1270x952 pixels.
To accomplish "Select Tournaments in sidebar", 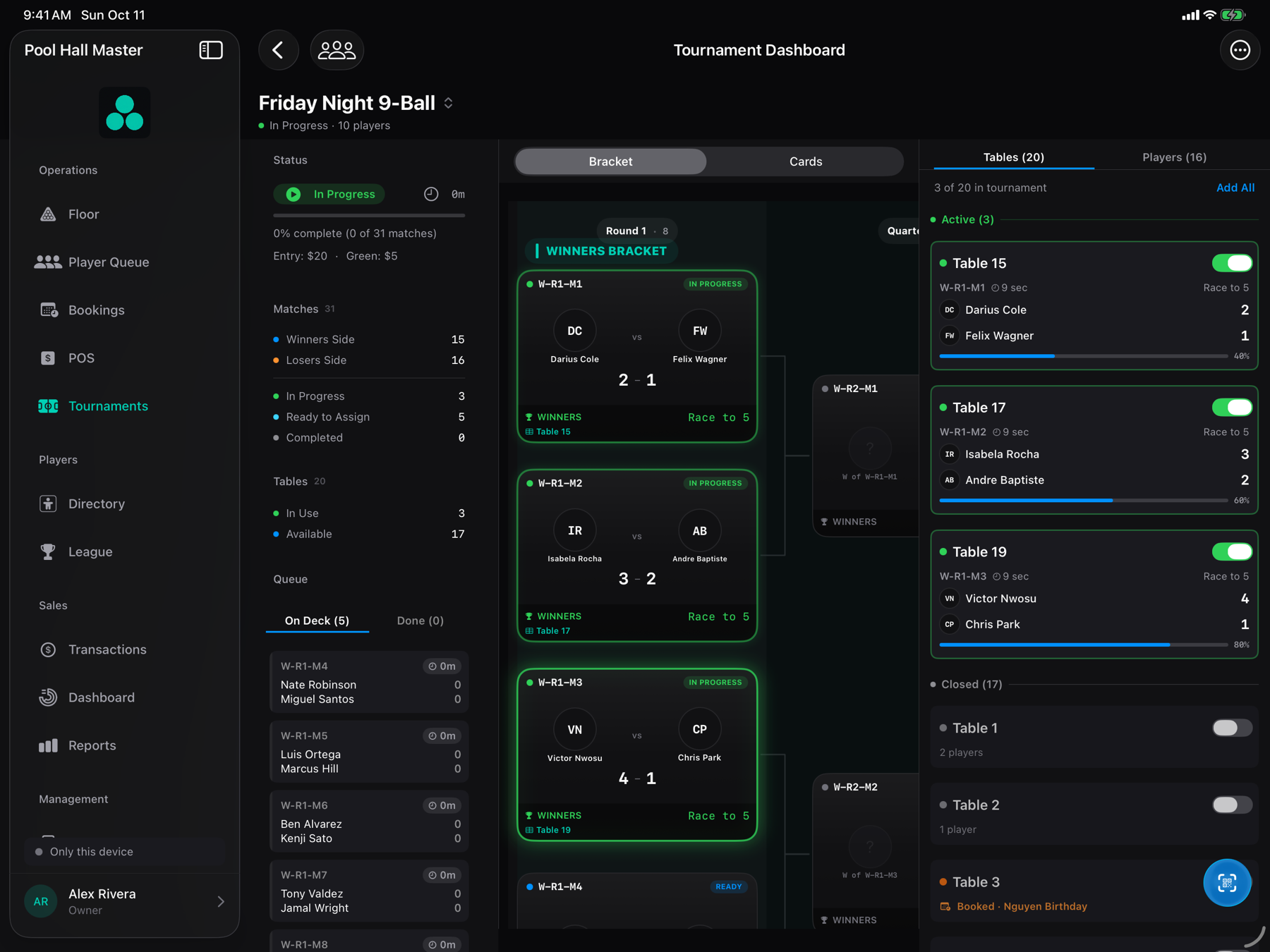I will coord(125,406).
